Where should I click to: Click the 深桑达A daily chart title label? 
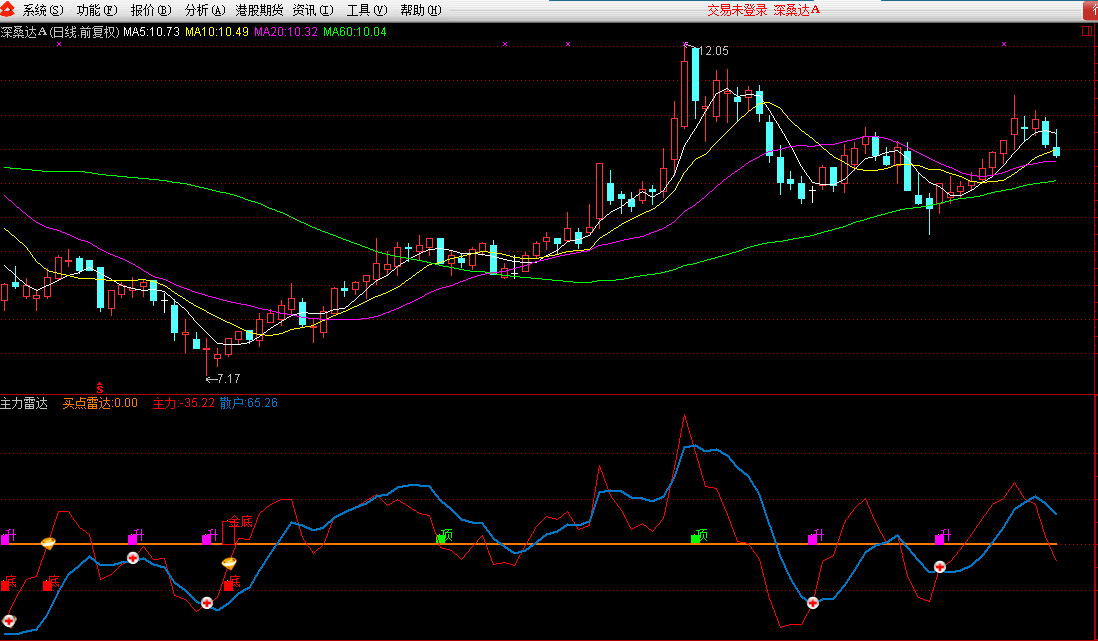pos(60,32)
